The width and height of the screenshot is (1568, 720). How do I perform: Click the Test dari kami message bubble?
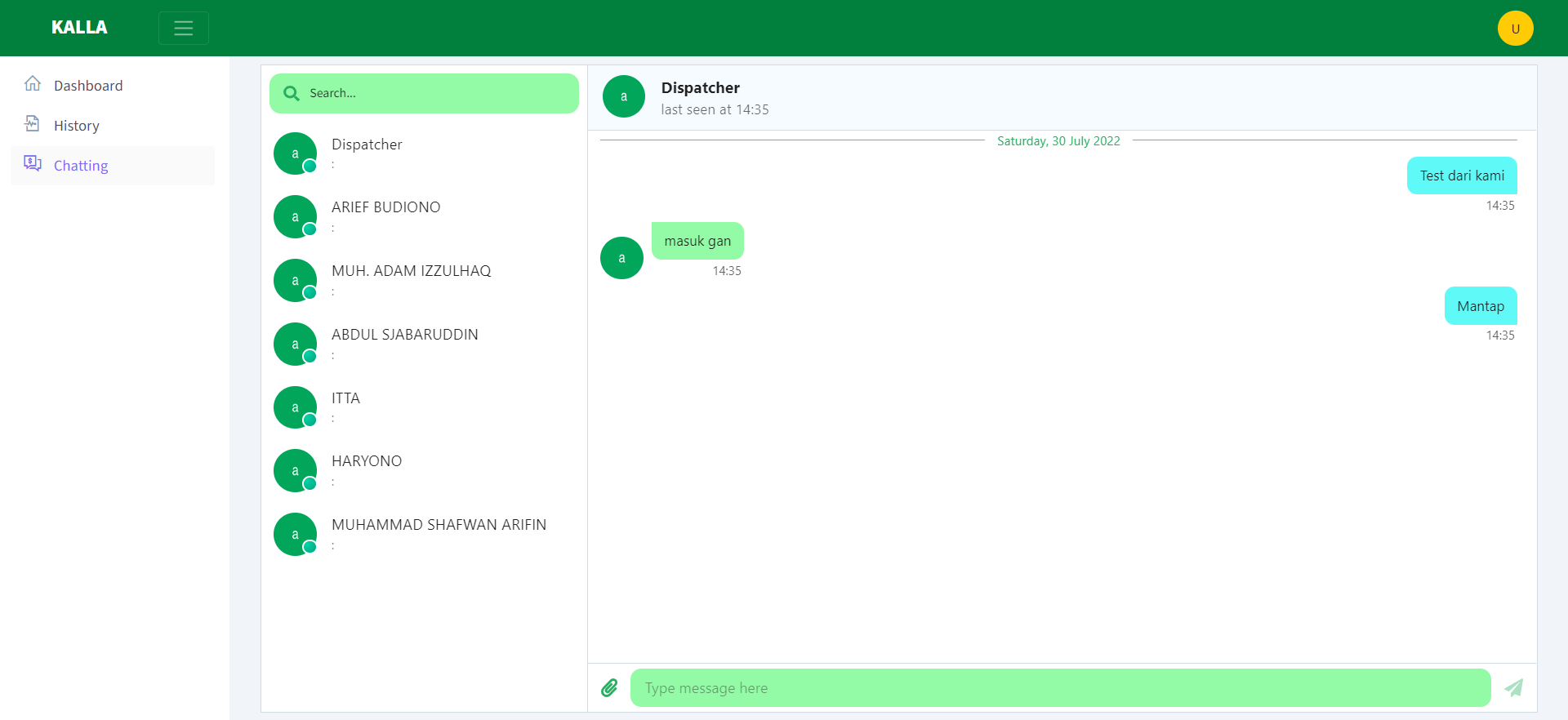coord(1462,176)
